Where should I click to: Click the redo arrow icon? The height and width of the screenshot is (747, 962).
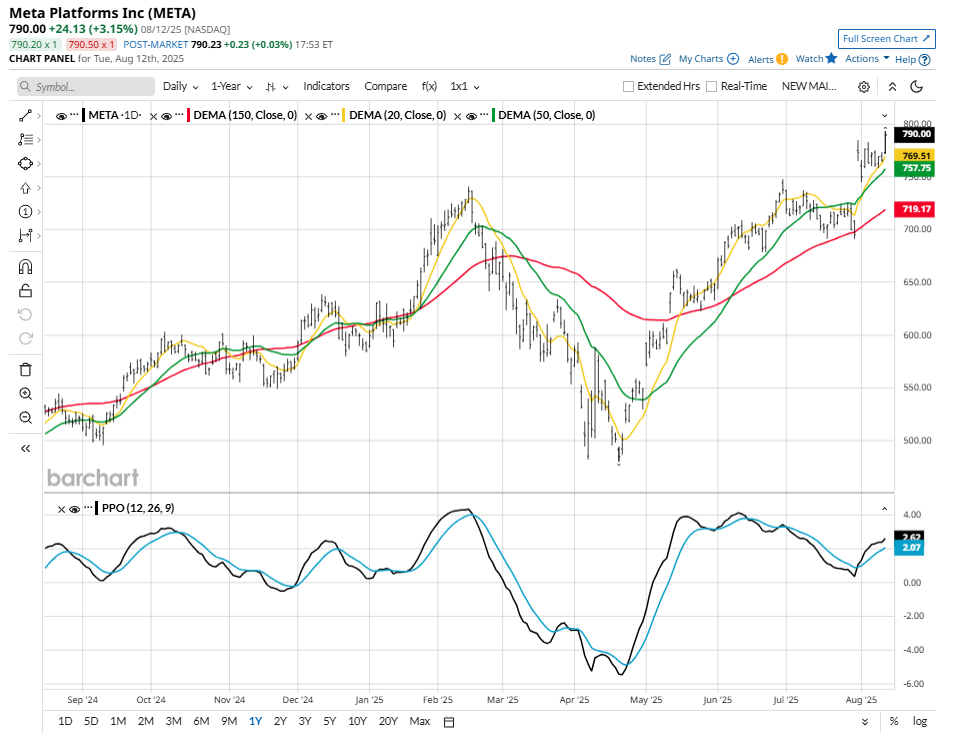click(x=25, y=339)
